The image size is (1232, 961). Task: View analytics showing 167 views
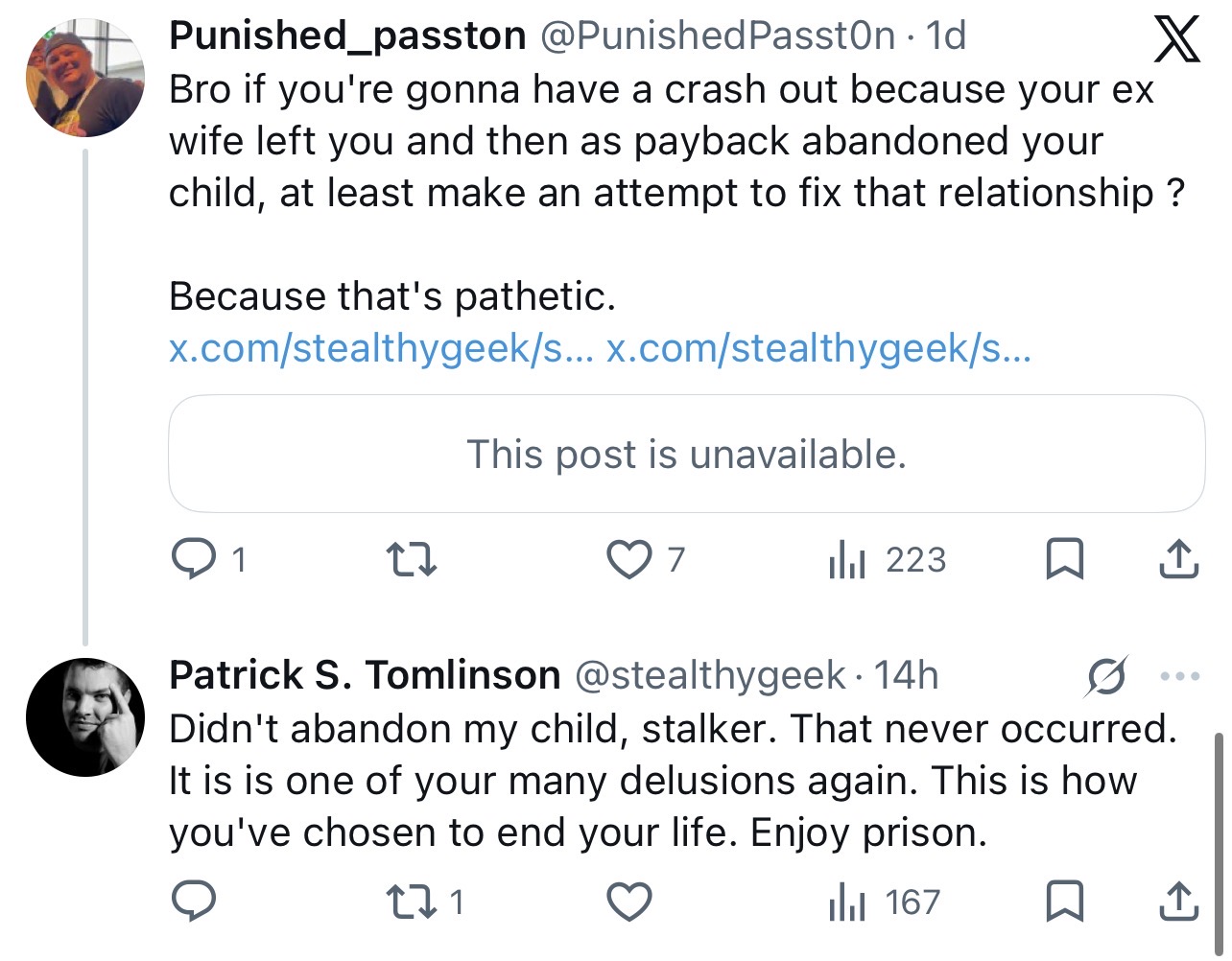point(884,902)
